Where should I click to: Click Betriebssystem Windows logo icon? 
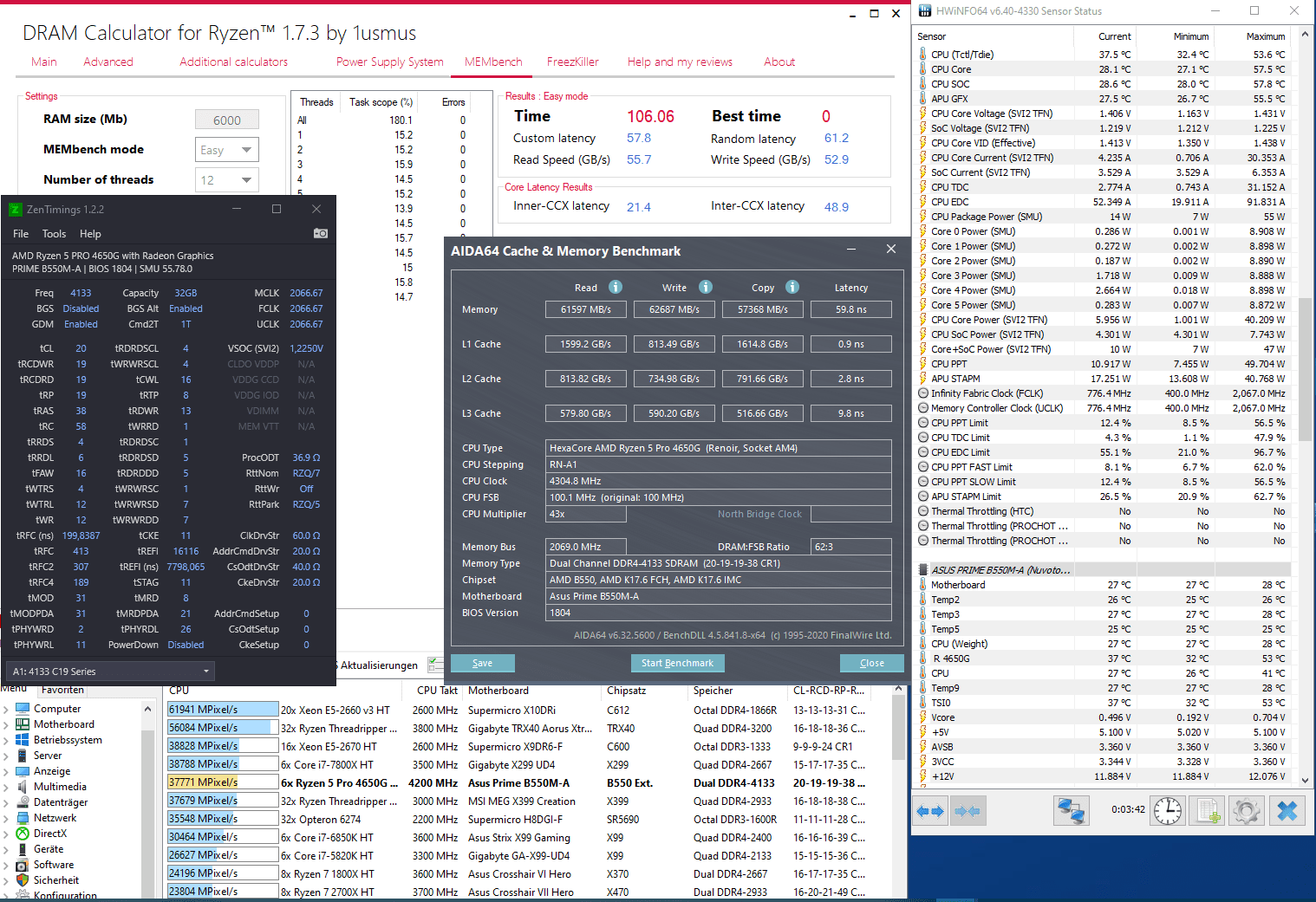(x=23, y=740)
